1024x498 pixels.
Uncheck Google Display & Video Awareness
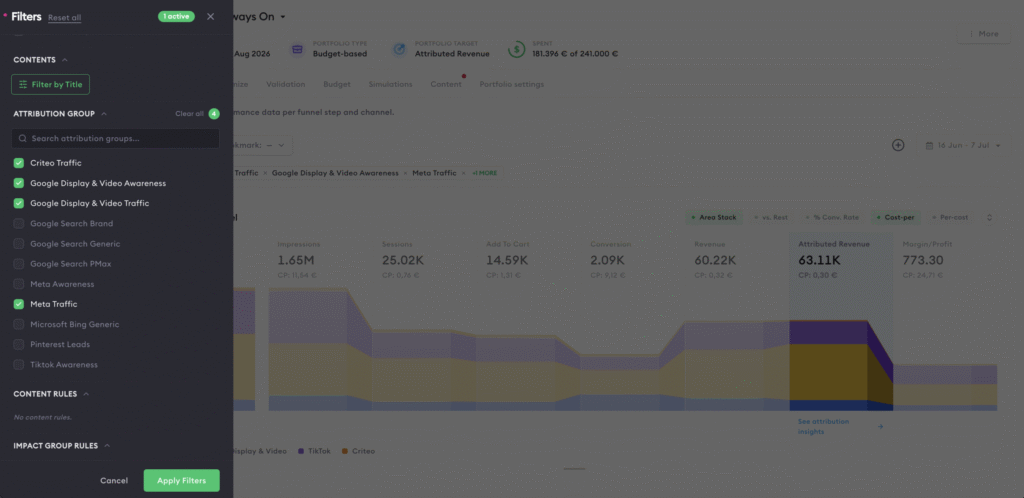click(19, 183)
